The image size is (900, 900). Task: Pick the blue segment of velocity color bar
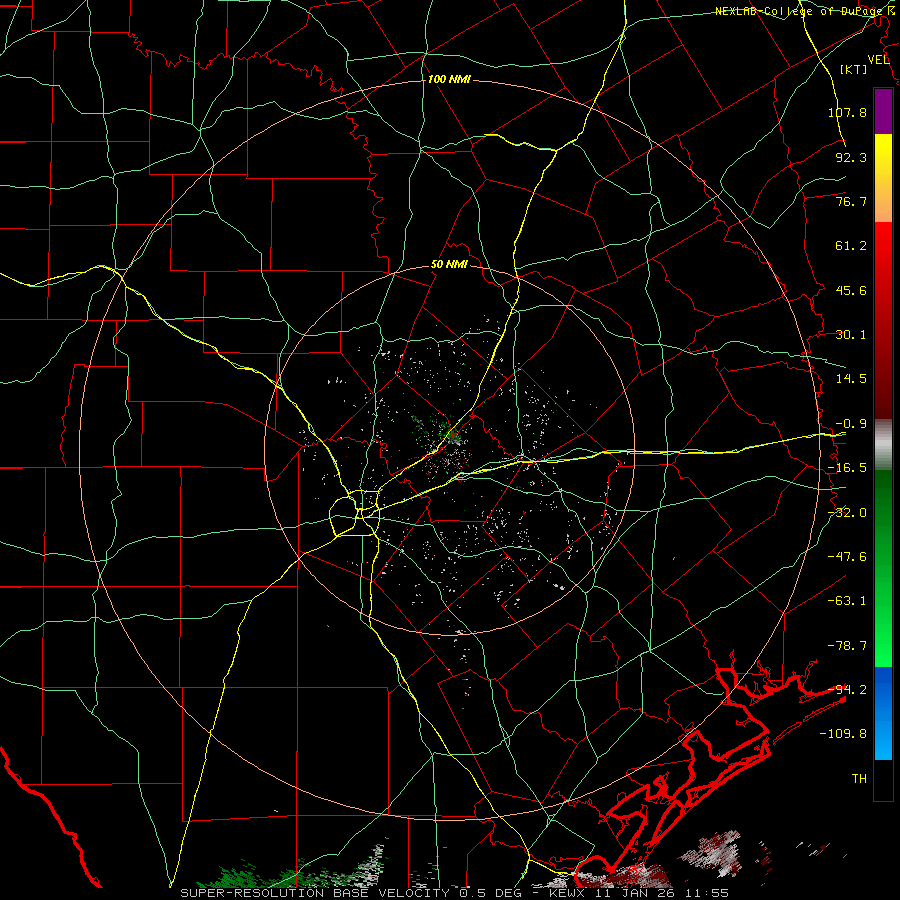[x=883, y=689]
